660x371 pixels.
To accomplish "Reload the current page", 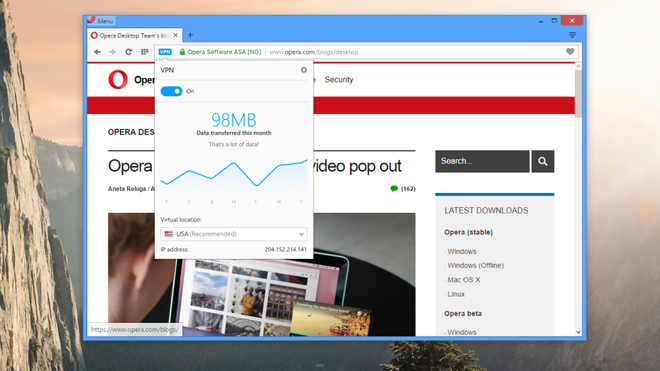I will tap(128, 52).
